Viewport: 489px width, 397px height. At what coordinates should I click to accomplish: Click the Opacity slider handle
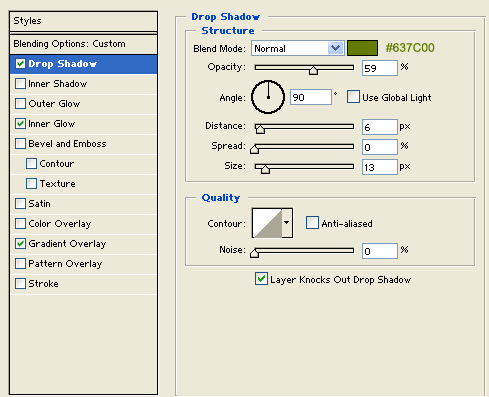313,70
